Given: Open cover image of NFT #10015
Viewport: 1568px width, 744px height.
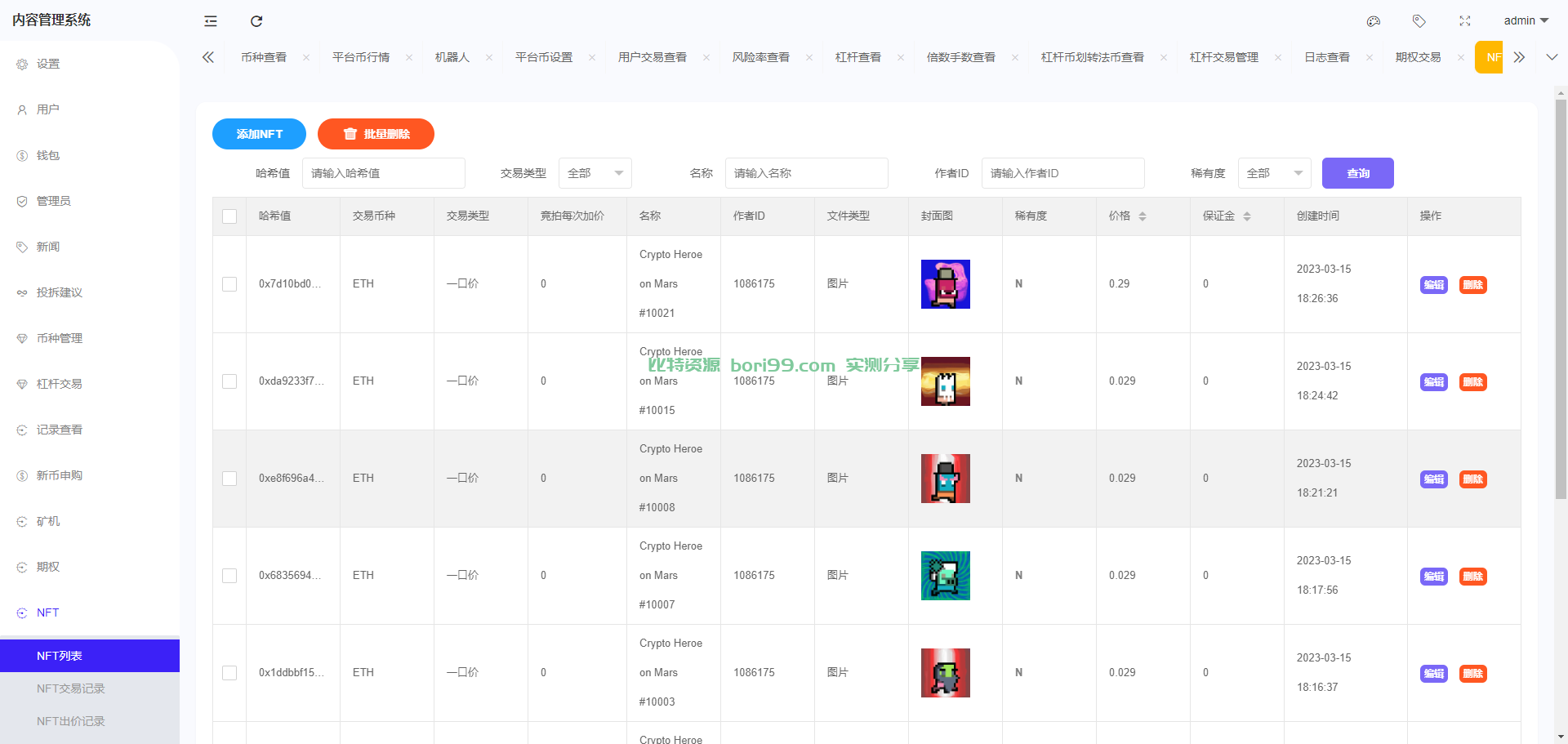Looking at the screenshot, I should tap(946, 381).
